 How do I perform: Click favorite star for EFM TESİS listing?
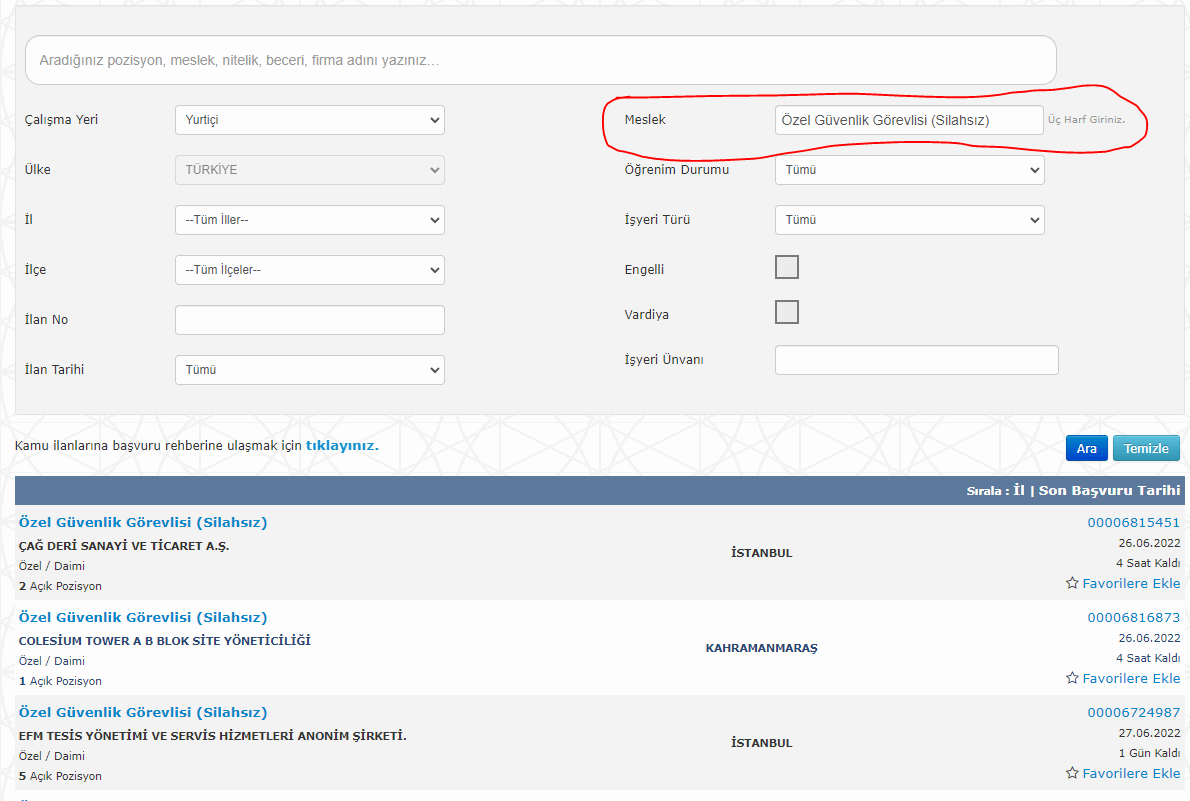1072,773
